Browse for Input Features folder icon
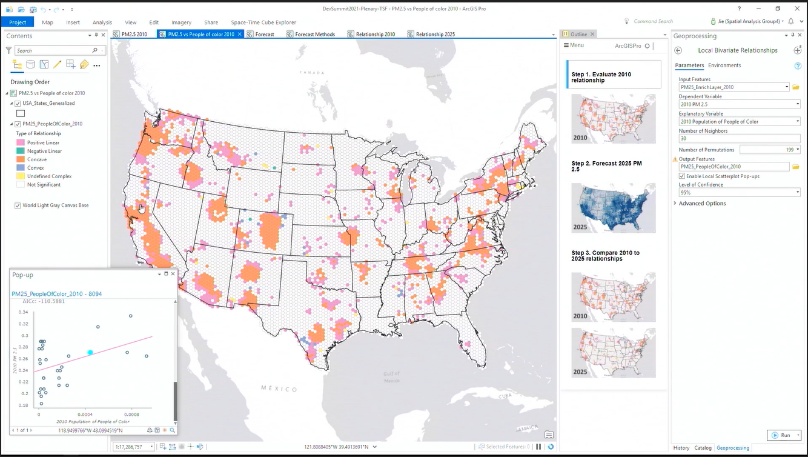This screenshot has height=457, width=808. click(x=796, y=87)
